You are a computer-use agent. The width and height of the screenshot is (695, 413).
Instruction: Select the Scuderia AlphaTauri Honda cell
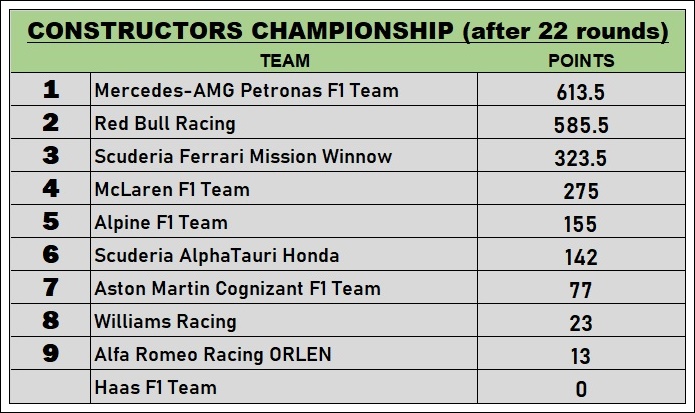point(217,256)
